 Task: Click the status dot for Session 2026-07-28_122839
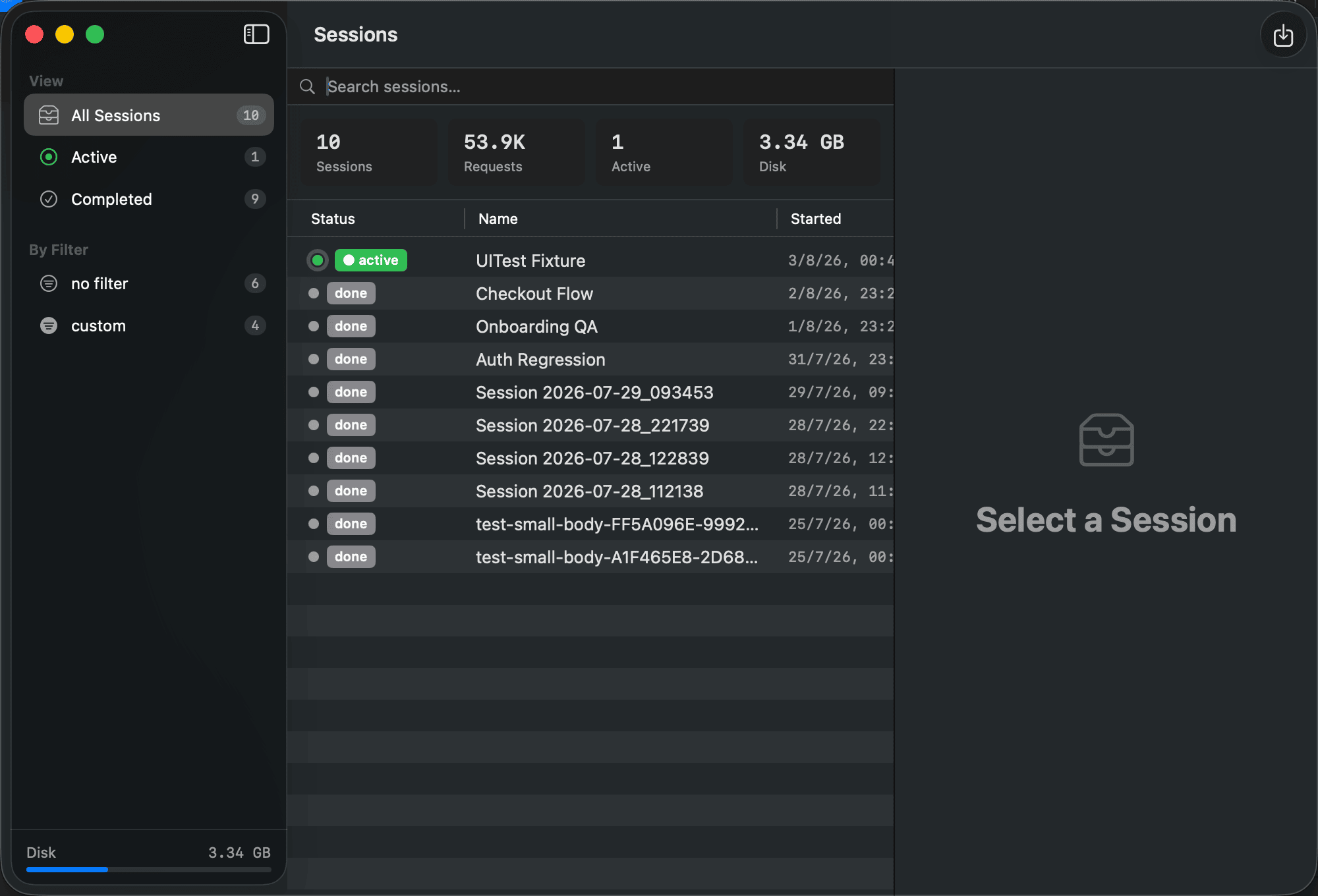click(x=314, y=458)
